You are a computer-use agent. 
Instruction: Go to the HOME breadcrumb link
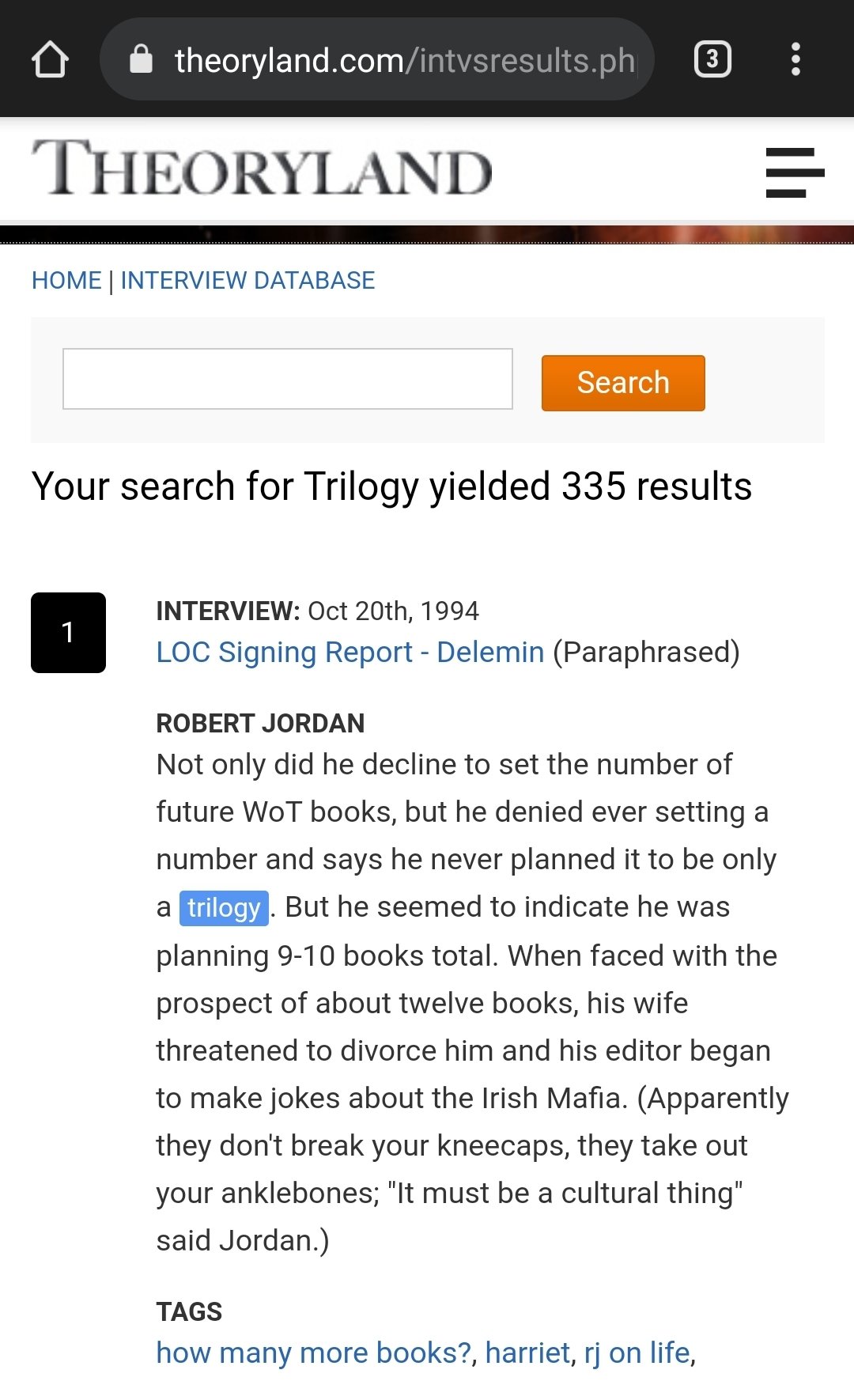pos(66,281)
